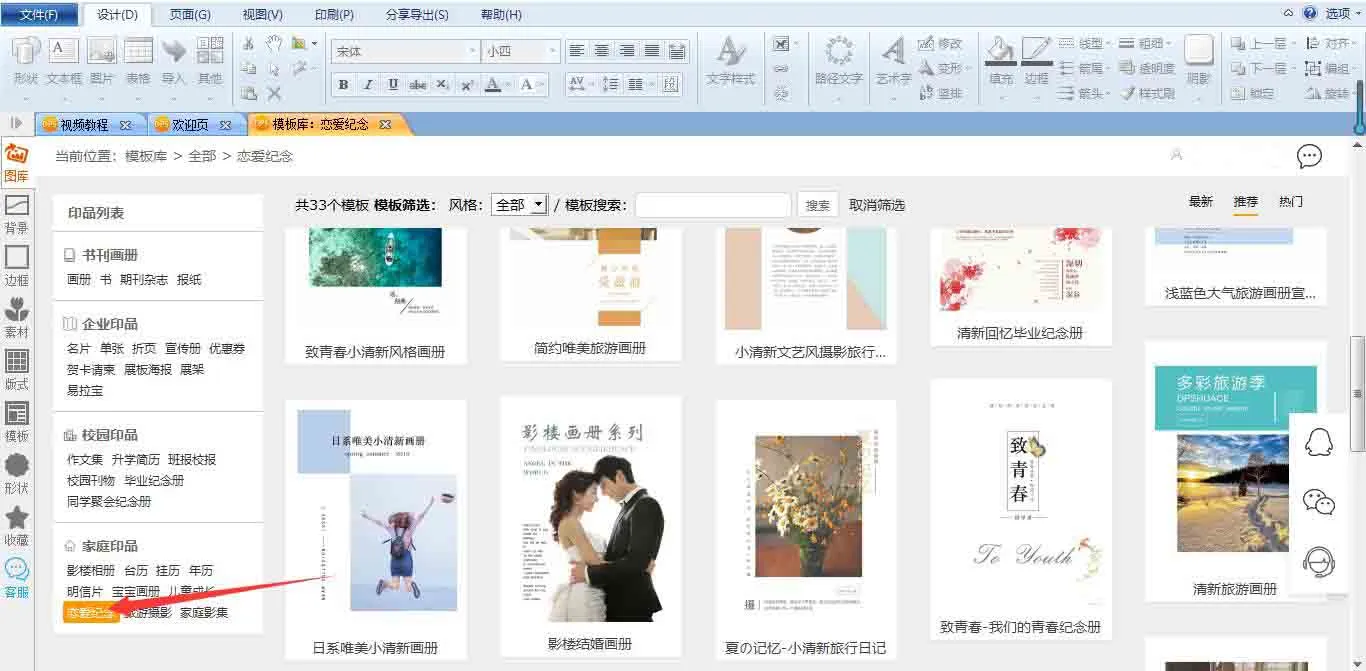The height and width of the screenshot is (671, 1366).
Task: Open the 图库 gallery sidebar panel
Action: pos(16,162)
